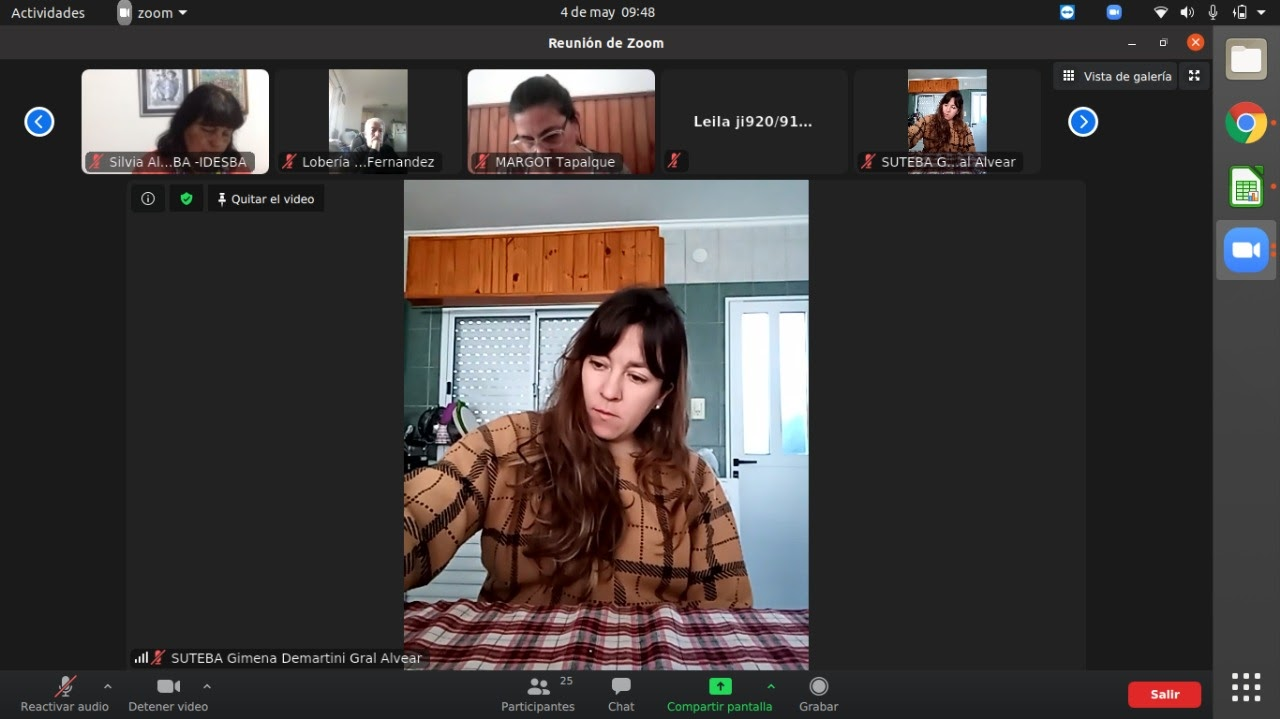Open the Chat panel
This screenshot has width=1280, height=719.
[621, 693]
